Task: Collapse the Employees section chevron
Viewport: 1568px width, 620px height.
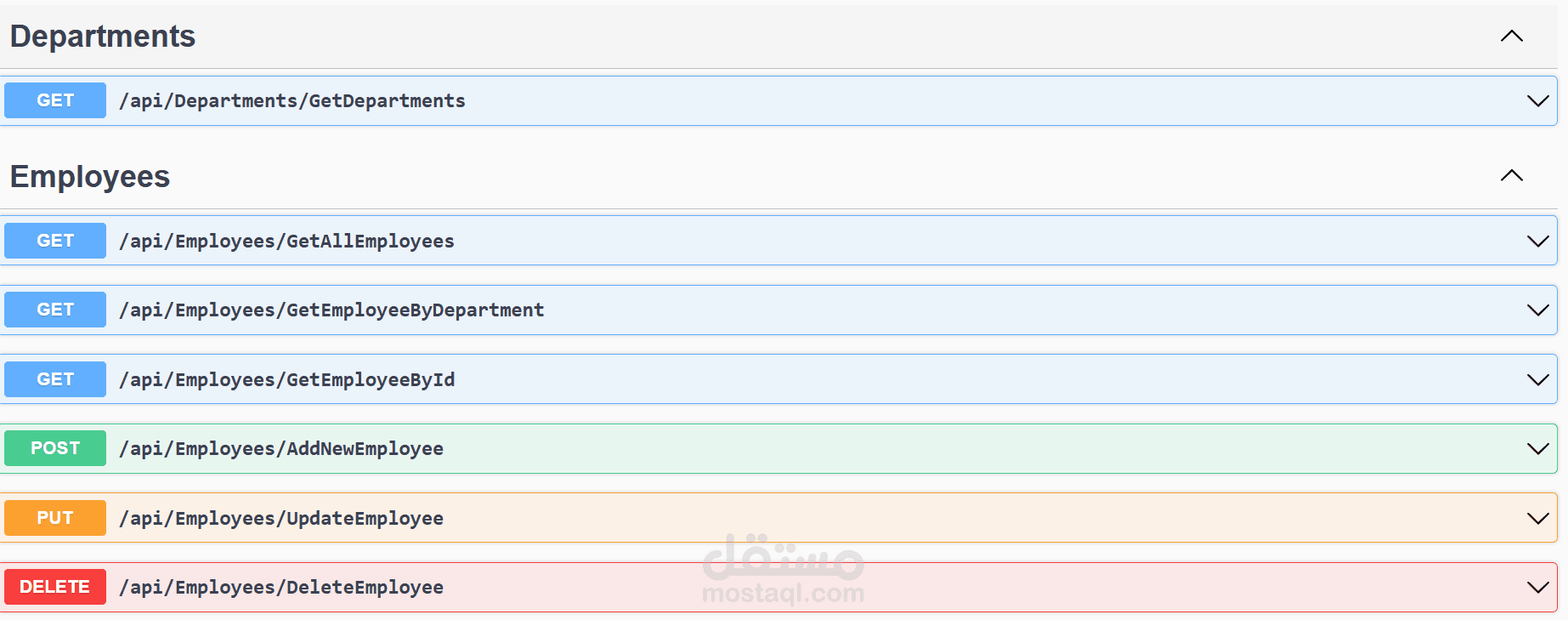Action: point(1511,175)
